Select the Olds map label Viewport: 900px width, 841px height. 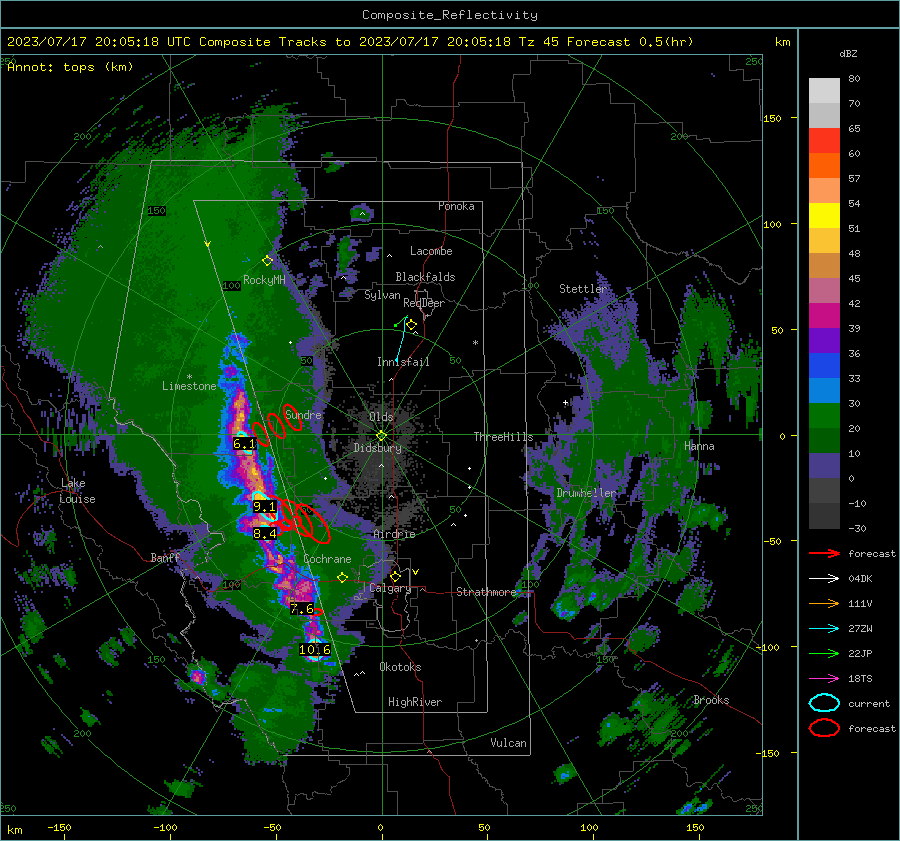pos(381,417)
